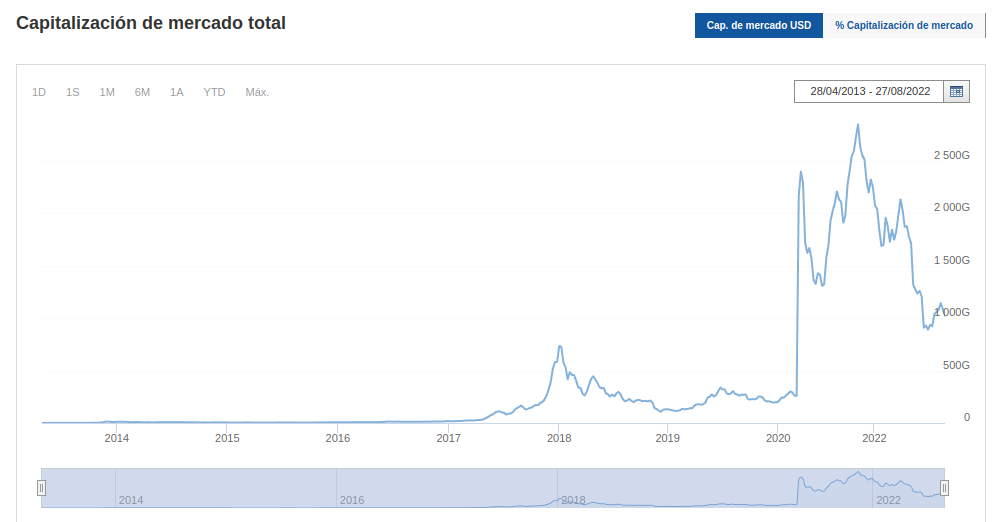Open the calendar date picker icon
This screenshot has height=522, width=1004.
(957, 91)
